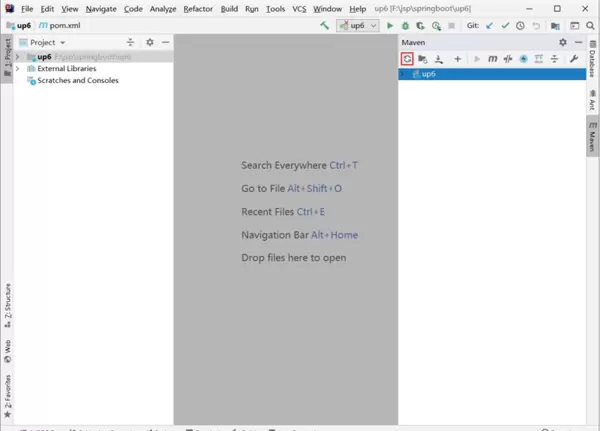Screen dimensions: 600x431
Task: Run up6 with the green play icon
Action: click(x=390, y=25)
